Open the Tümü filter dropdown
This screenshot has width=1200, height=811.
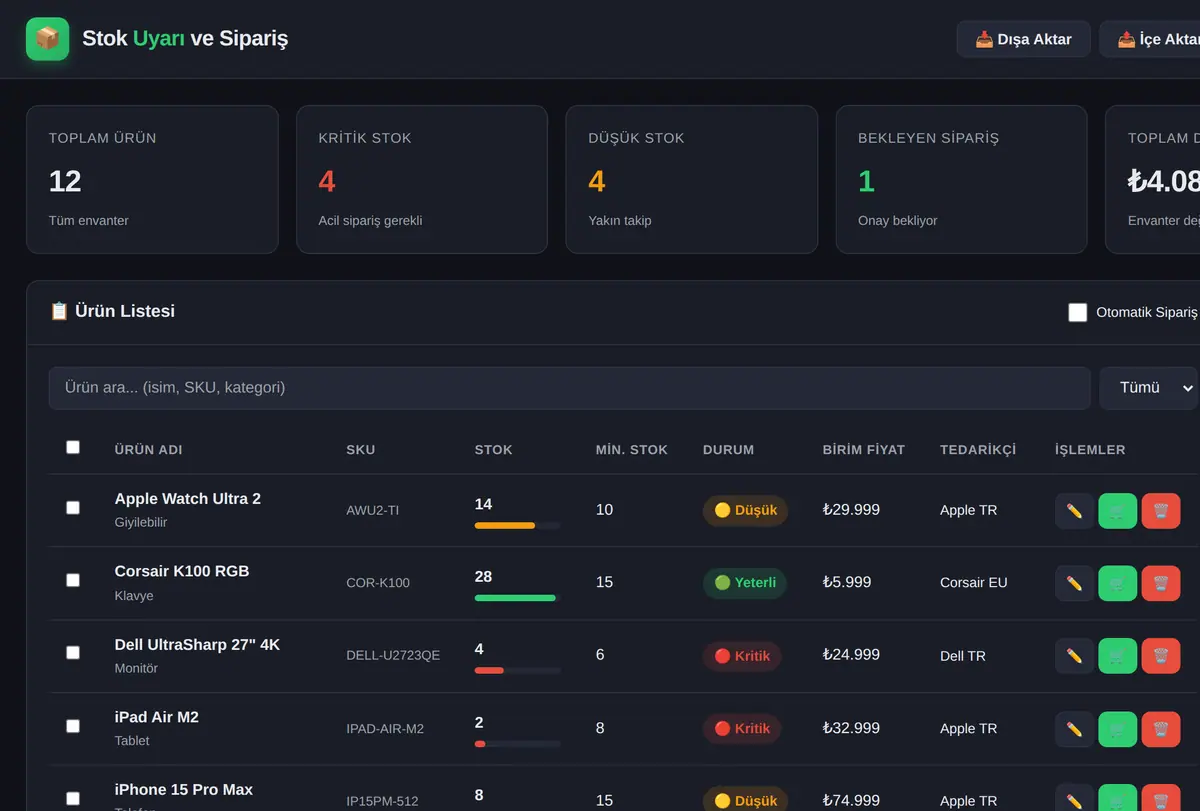[1150, 388]
